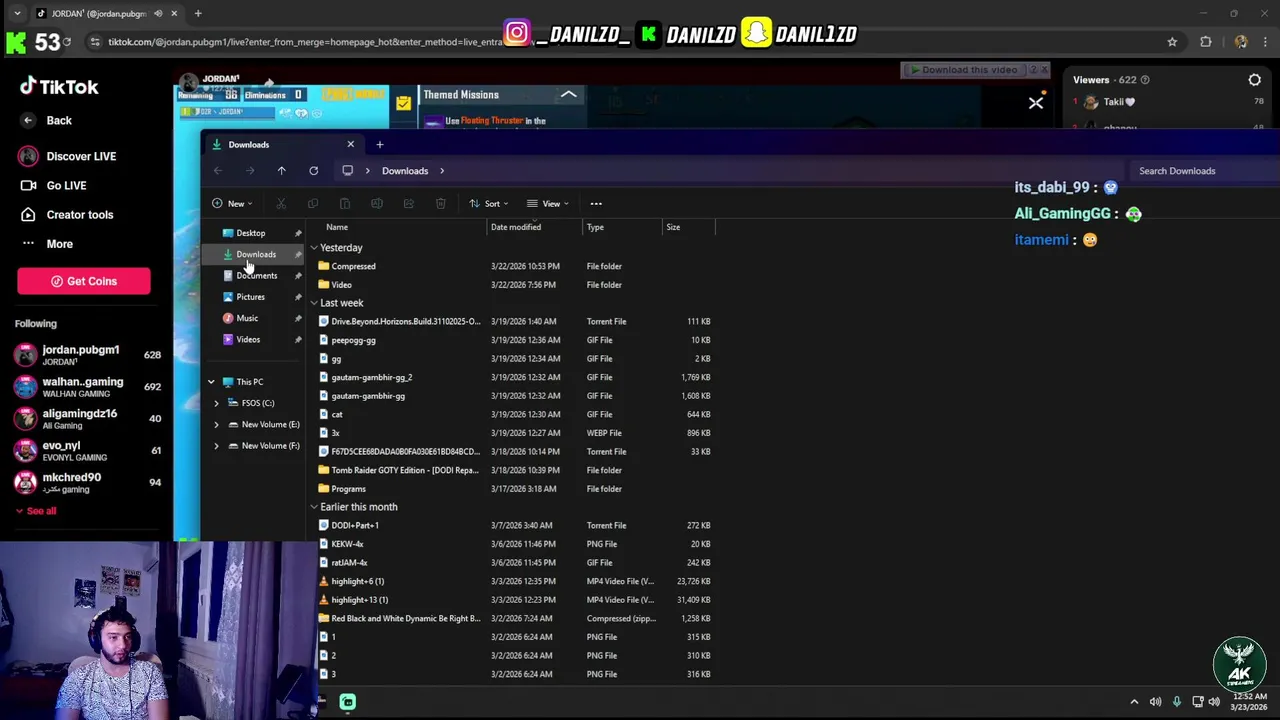Show hidden tray icons chevron
1280x720 pixels.
pos(1134,702)
